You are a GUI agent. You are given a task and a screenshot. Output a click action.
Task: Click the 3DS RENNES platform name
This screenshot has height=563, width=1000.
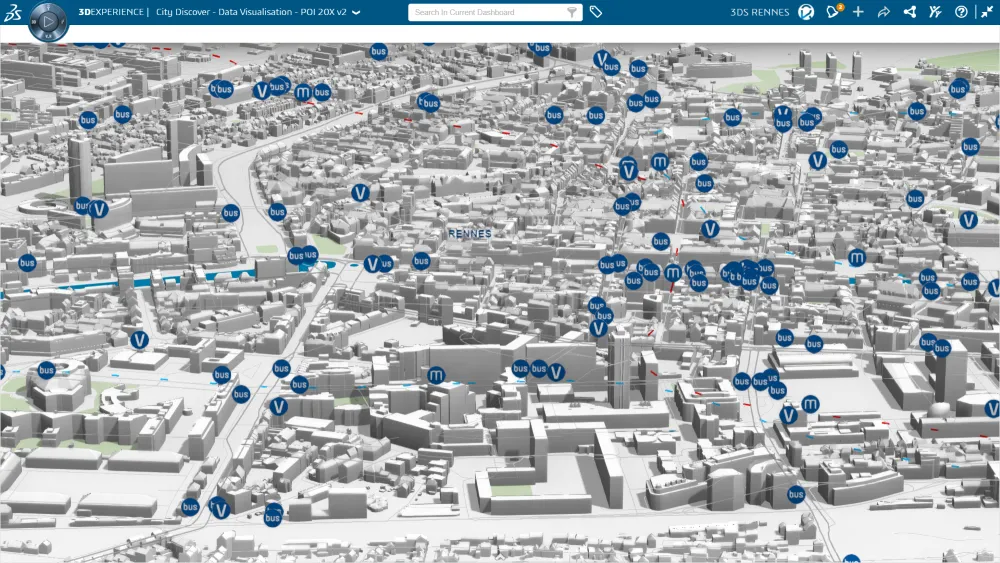760,12
